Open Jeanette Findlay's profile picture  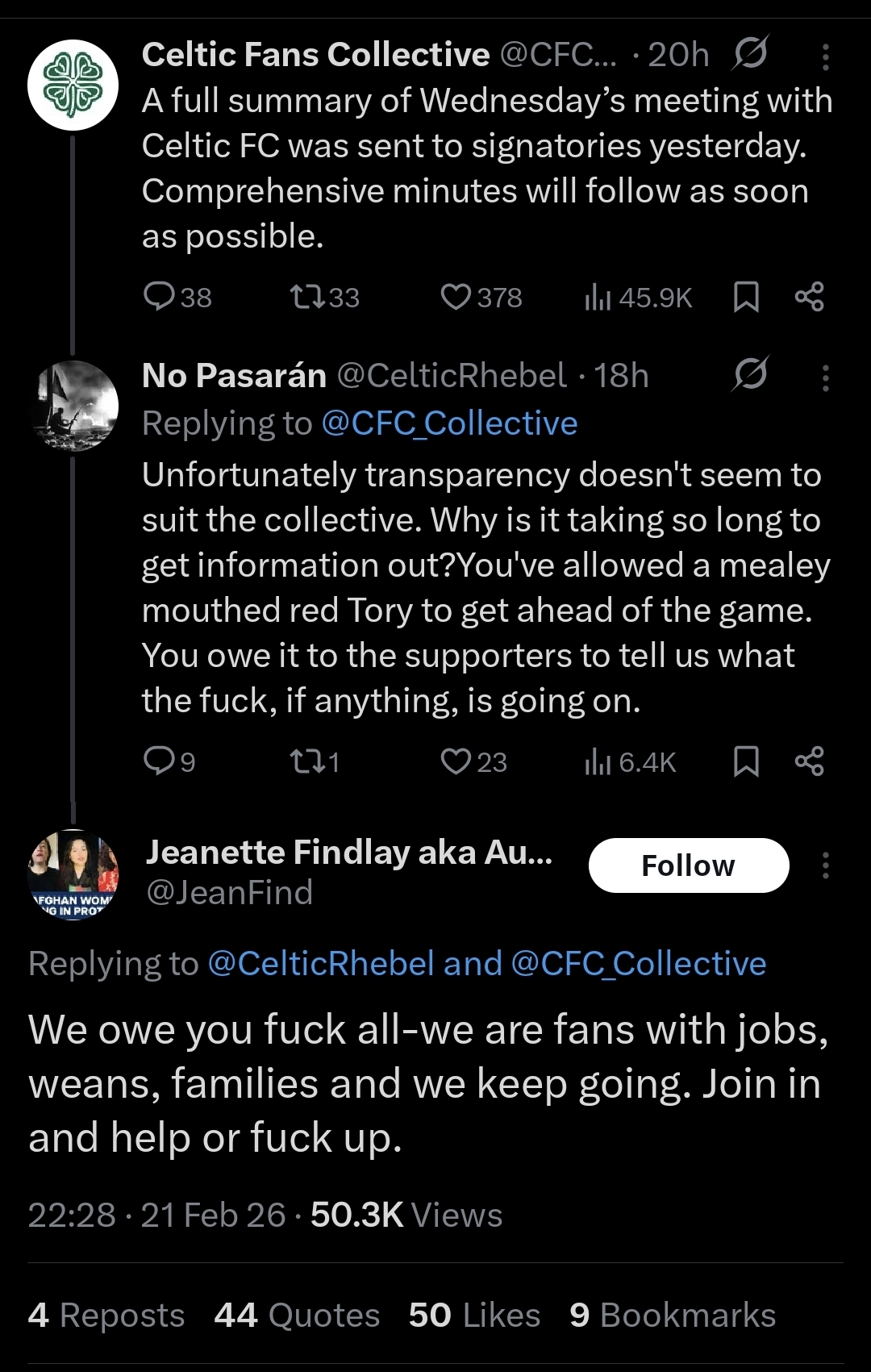[x=73, y=874]
